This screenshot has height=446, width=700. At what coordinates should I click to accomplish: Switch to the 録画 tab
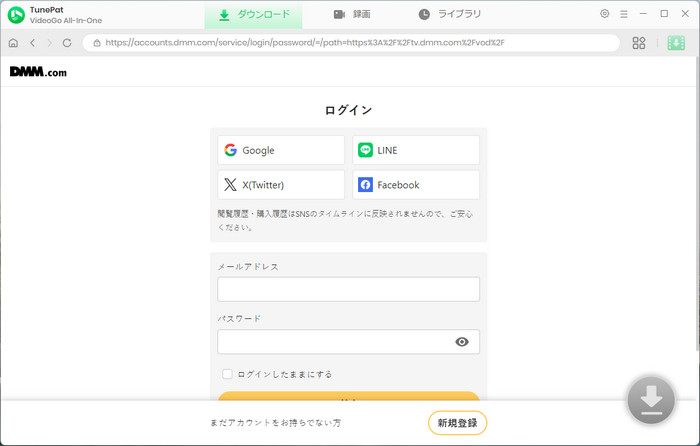(x=352, y=15)
